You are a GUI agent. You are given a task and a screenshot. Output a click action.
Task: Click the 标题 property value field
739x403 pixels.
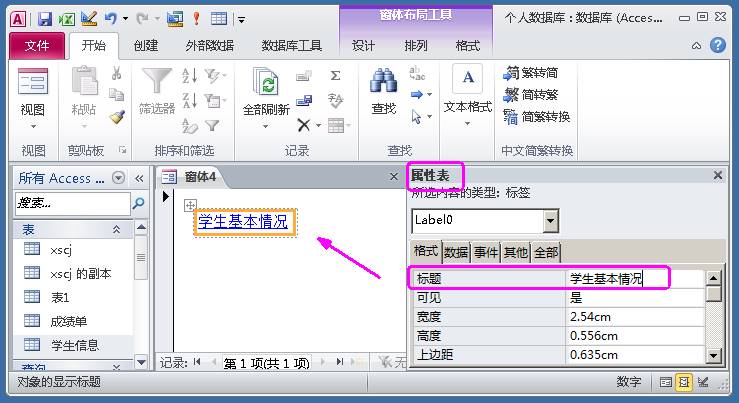pos(634,279)
